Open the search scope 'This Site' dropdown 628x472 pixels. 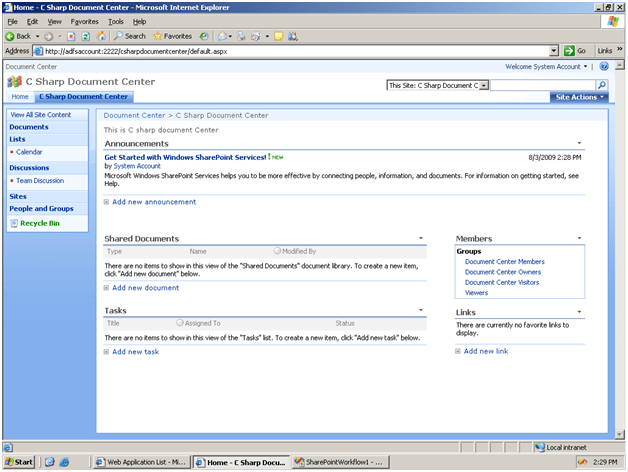484,85
